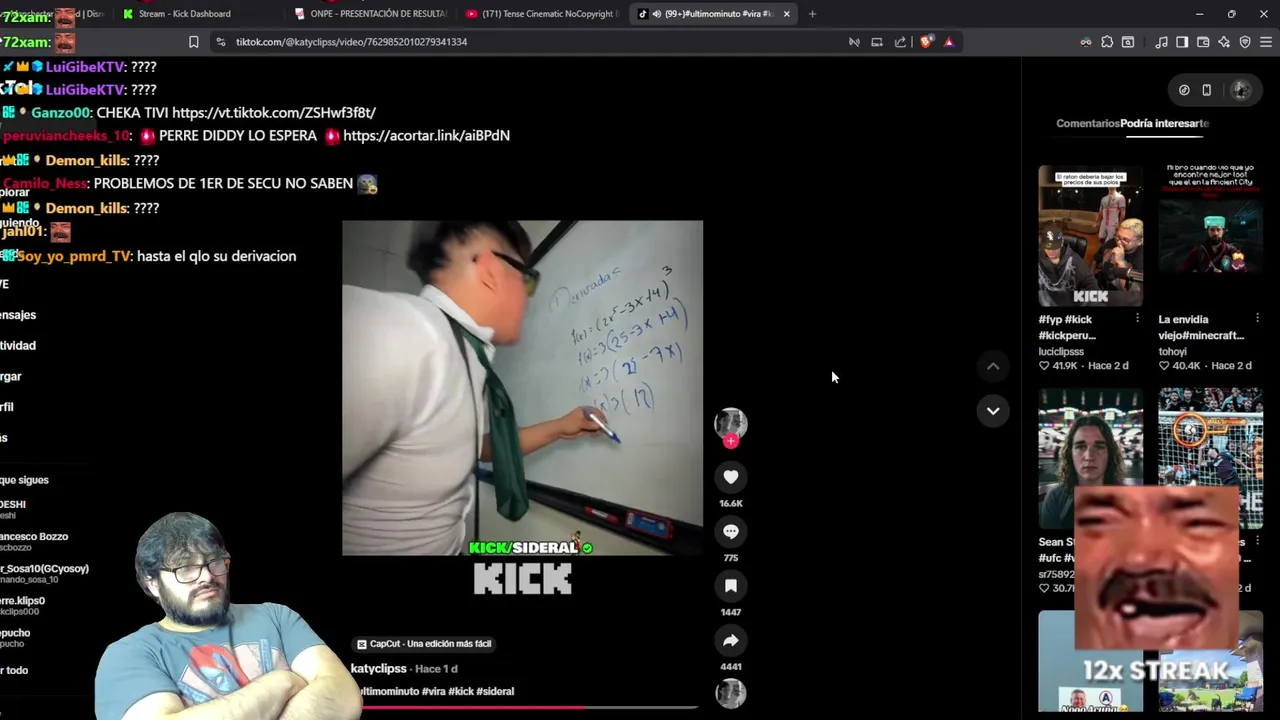Open the #kick hashtag in caption
1280x720 pixels.
[460, 691]
